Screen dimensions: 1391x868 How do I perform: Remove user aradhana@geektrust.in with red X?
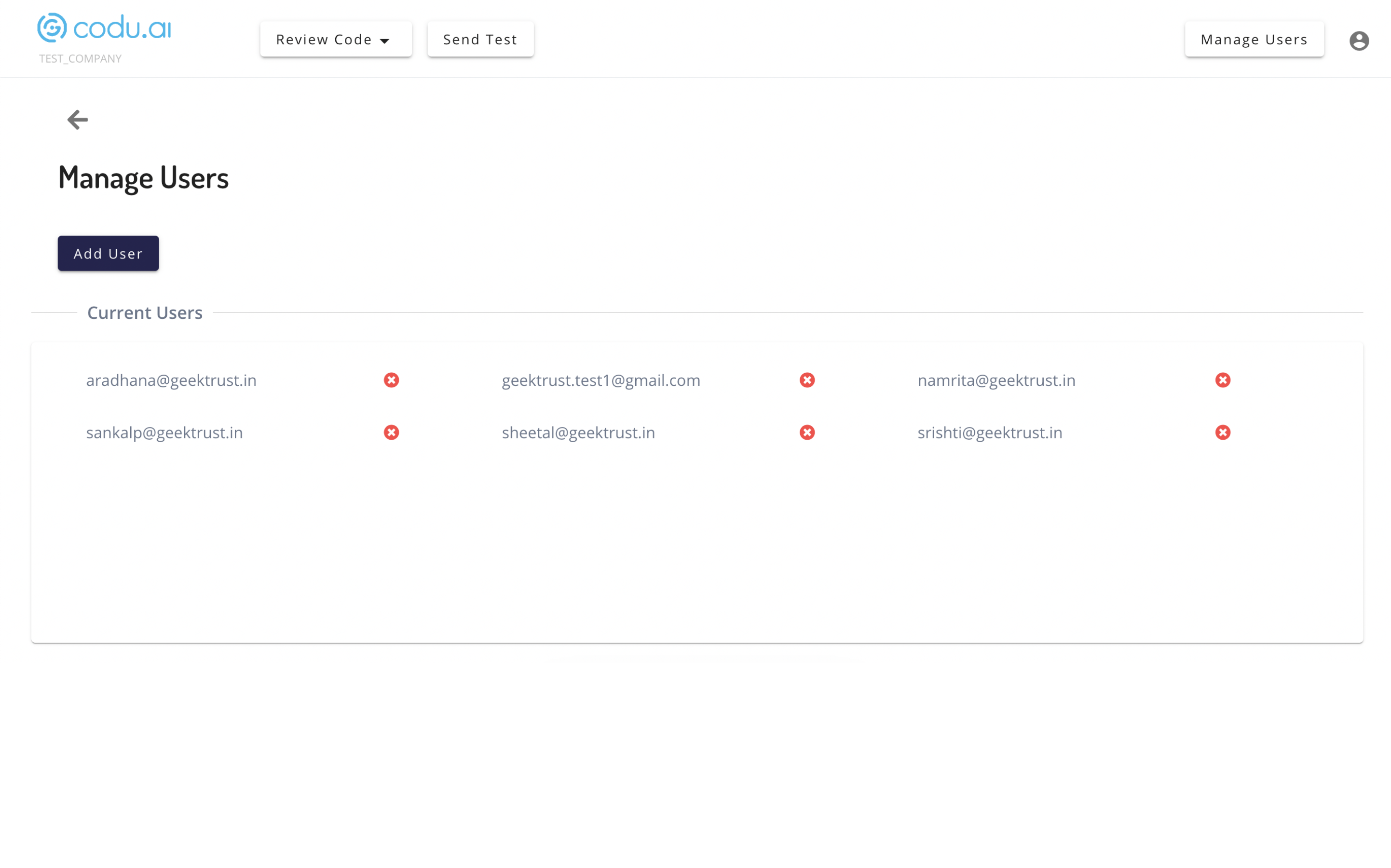tap(391, 380)
